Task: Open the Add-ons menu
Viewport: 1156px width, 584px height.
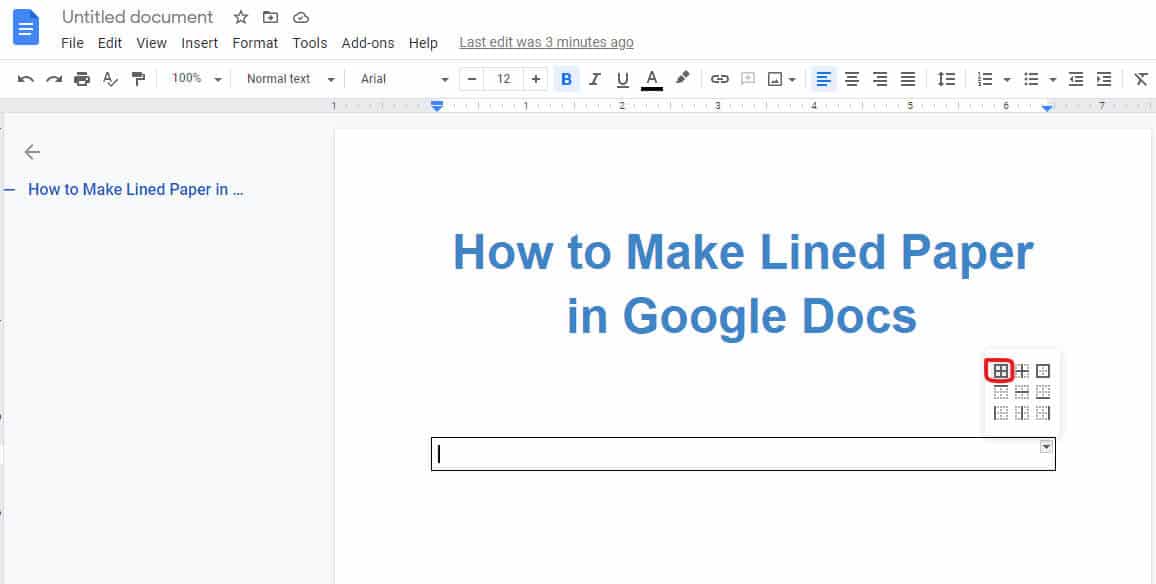Action: (368, 43)
